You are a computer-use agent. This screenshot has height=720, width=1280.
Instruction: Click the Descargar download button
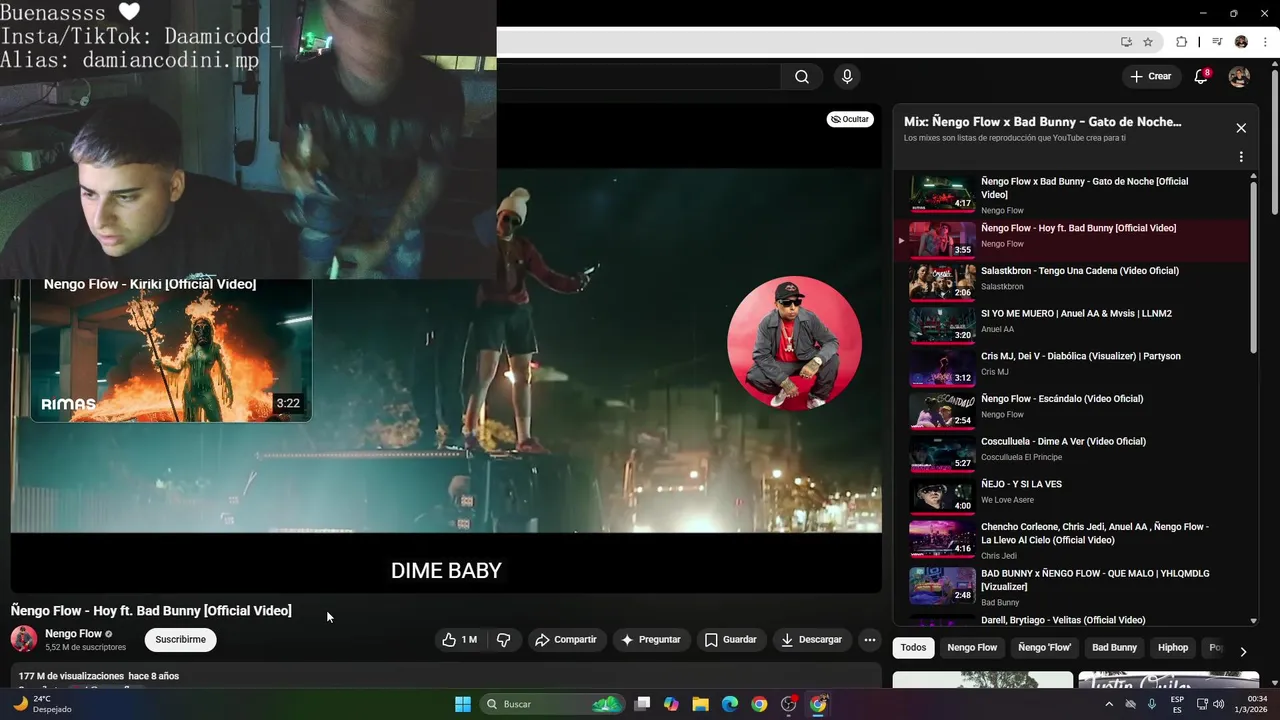pos(811,640)
